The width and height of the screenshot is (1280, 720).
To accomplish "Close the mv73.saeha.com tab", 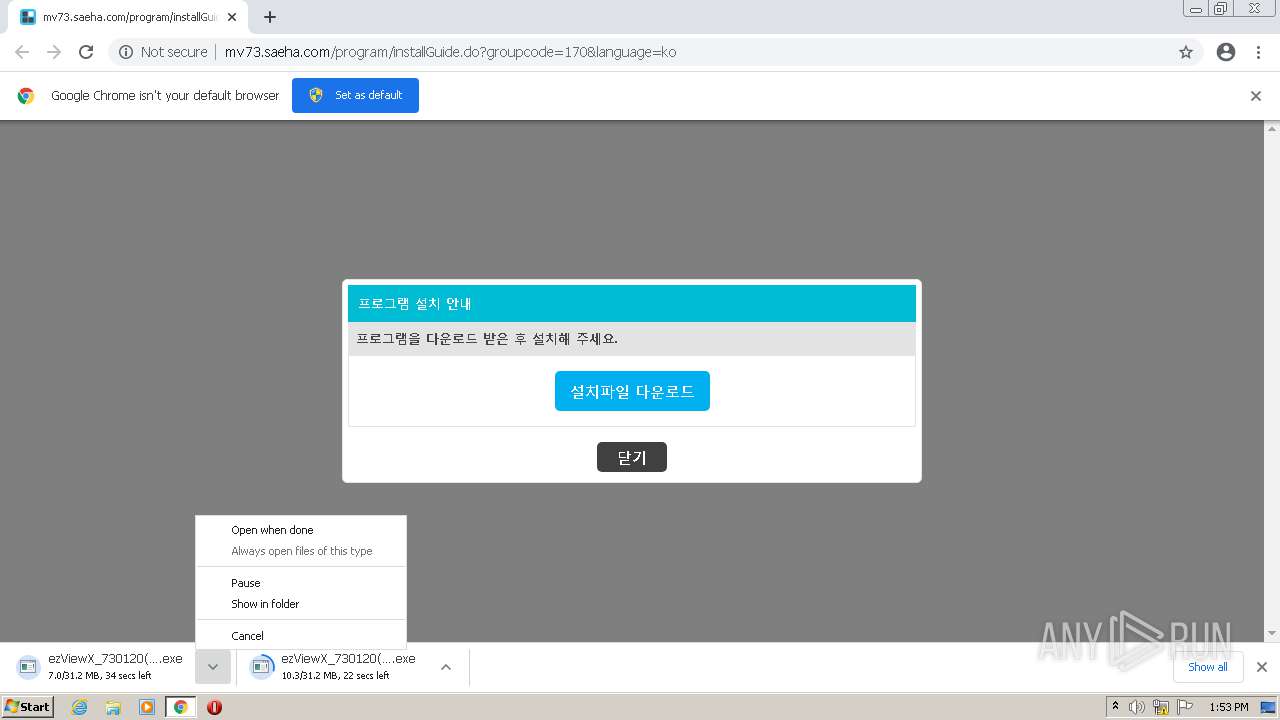I will [x=232, y=17].
